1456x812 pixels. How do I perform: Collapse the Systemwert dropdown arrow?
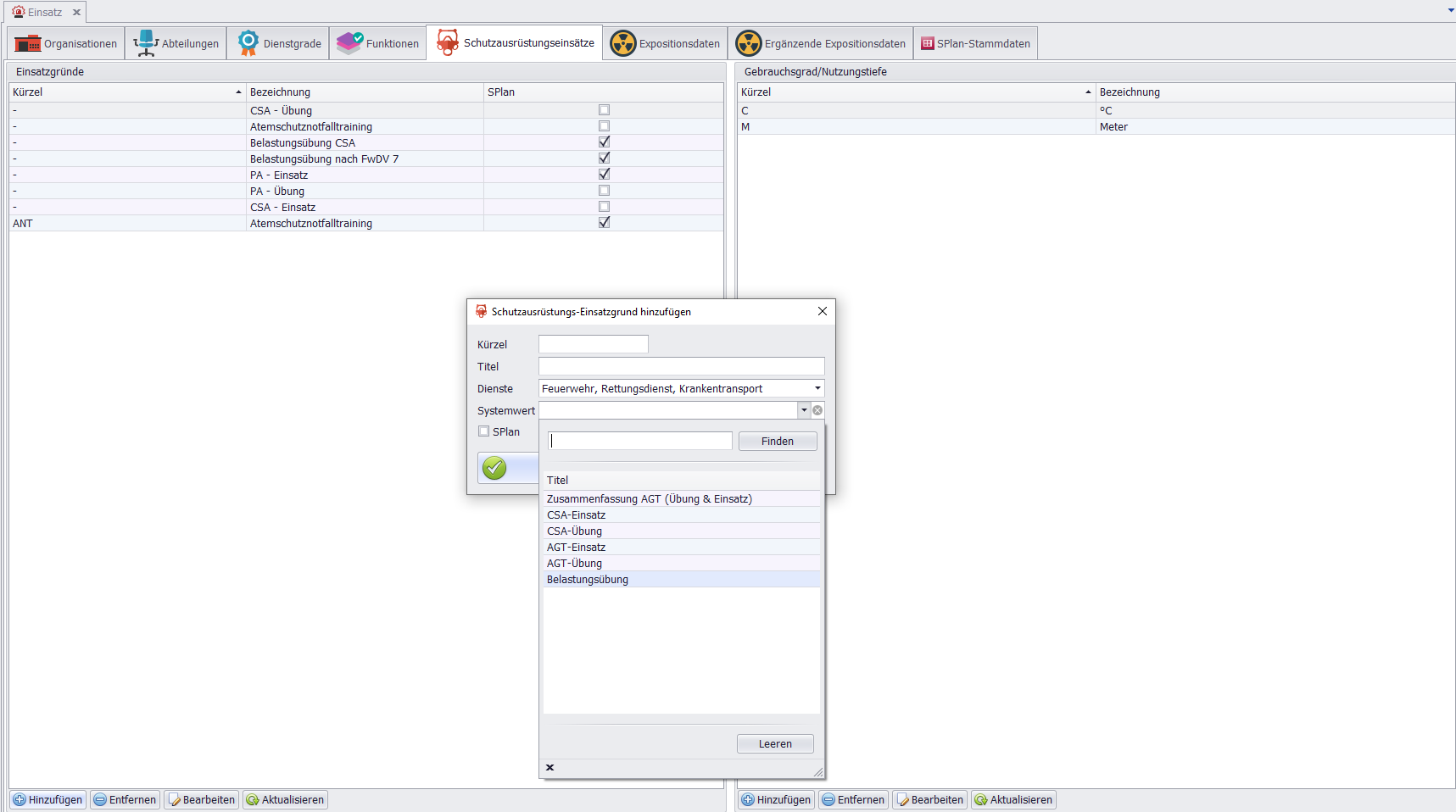804,410
